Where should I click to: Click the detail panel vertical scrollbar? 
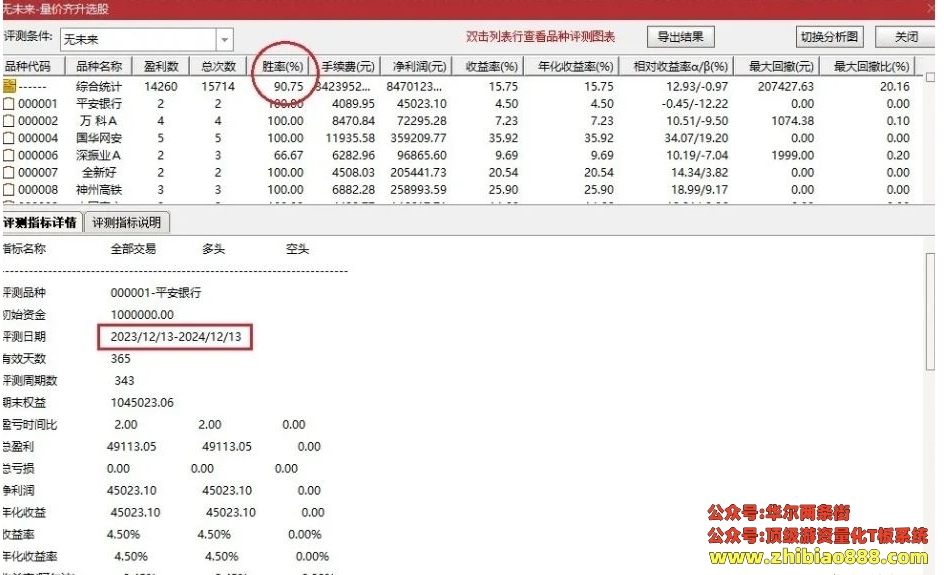click(x=930, y=312)
